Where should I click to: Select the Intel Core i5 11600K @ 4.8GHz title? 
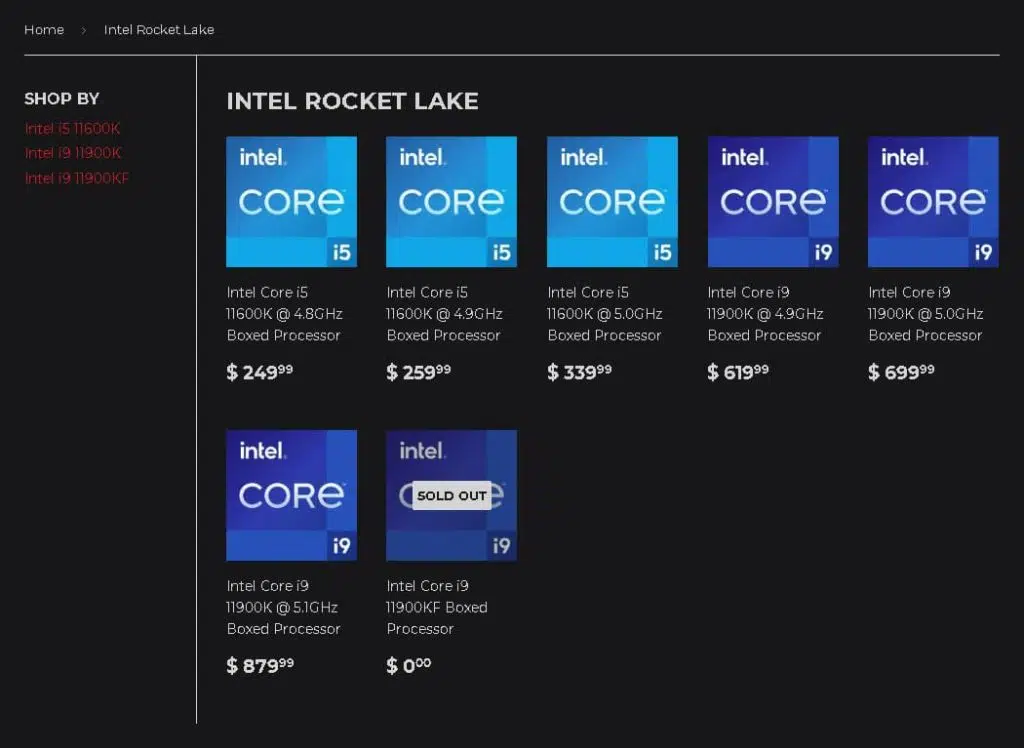284,314
